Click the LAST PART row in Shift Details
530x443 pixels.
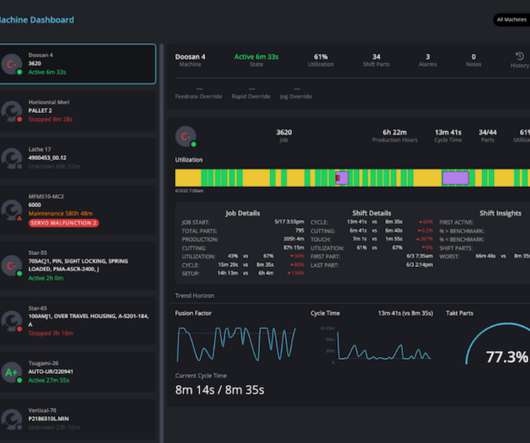click(x=371, y=265)
